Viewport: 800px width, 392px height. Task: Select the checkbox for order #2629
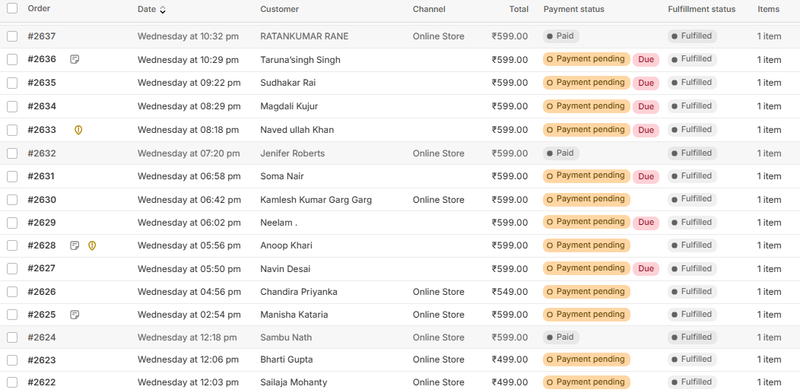[x=12, y=223]
